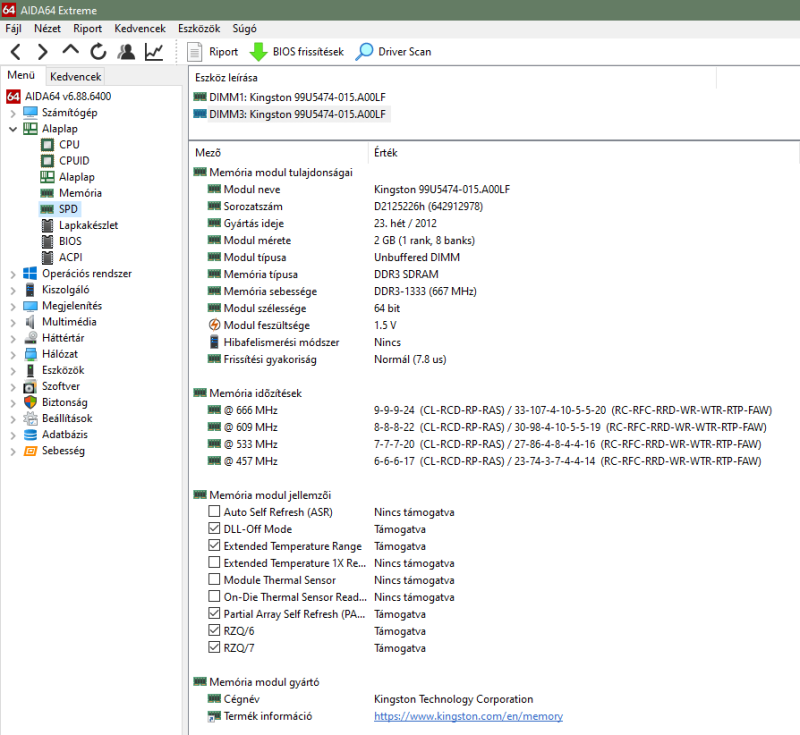Toggle DLL-Off Mode checkbox
Screen dimensions: 800x735
pos(214,528)
